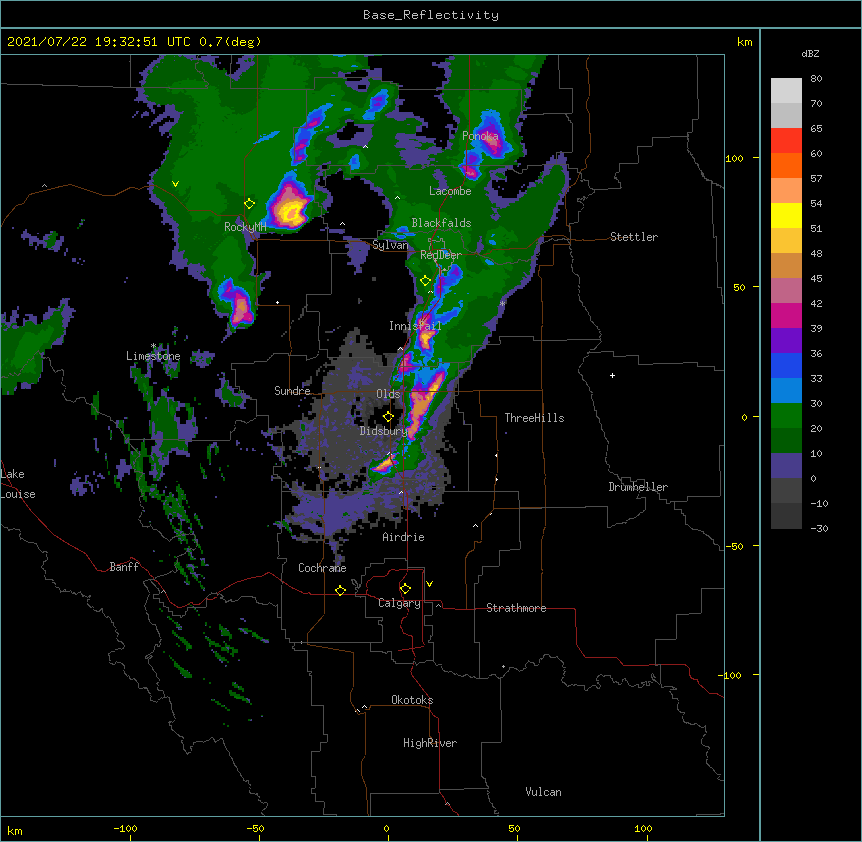Viewport: 862px width, 842px height.
Task: Click the yellow diamond marker beside RockyMH
Action: pyautogui.click(x=249, y=203)
